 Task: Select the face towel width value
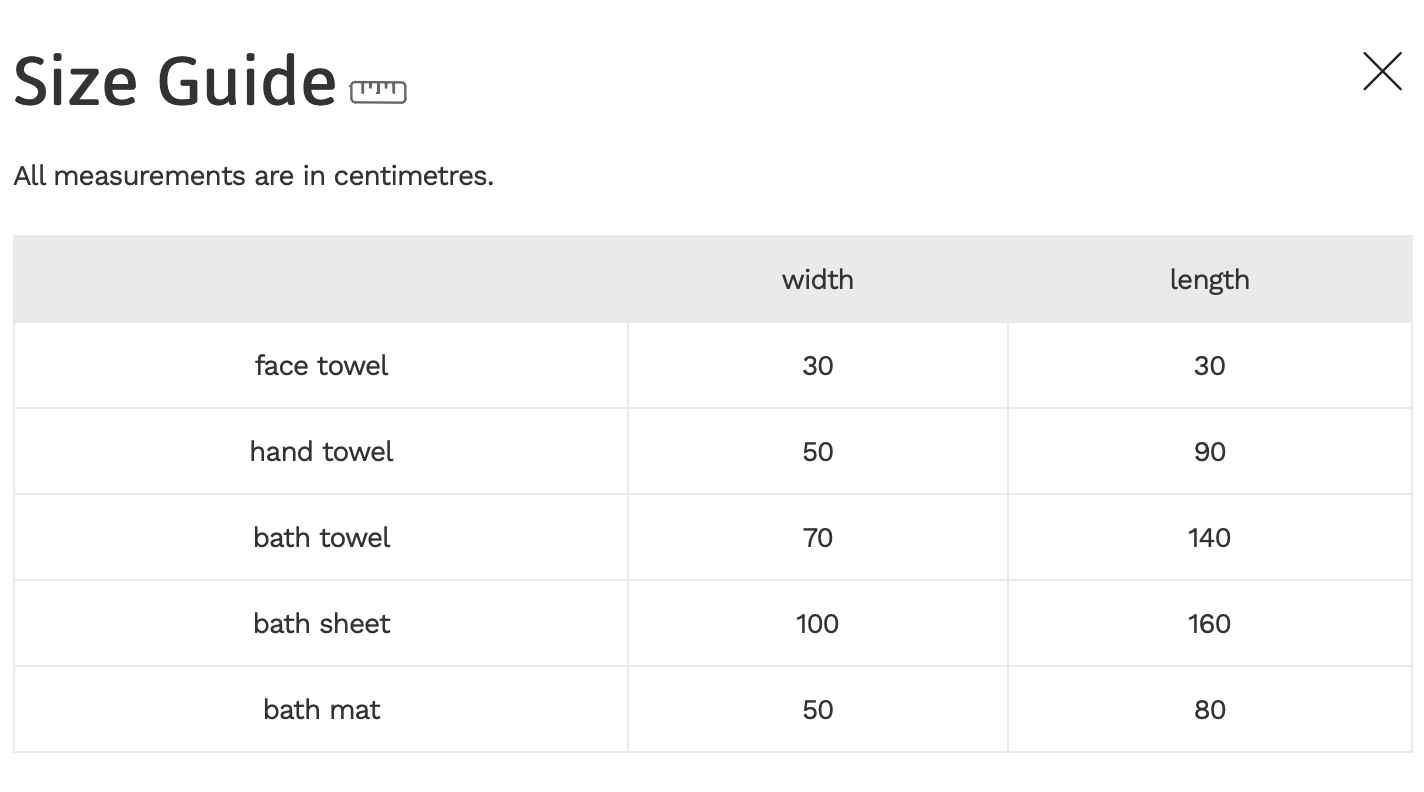tap(817, 365)
